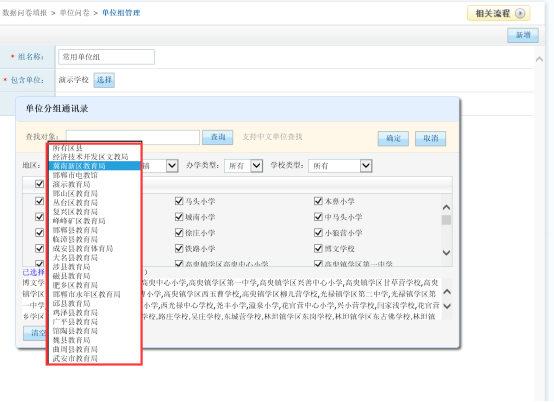Viewport: 554px width, 402px height.
Task: Choose 馆陶县教育局 in the list
Action: pos(75,331)
